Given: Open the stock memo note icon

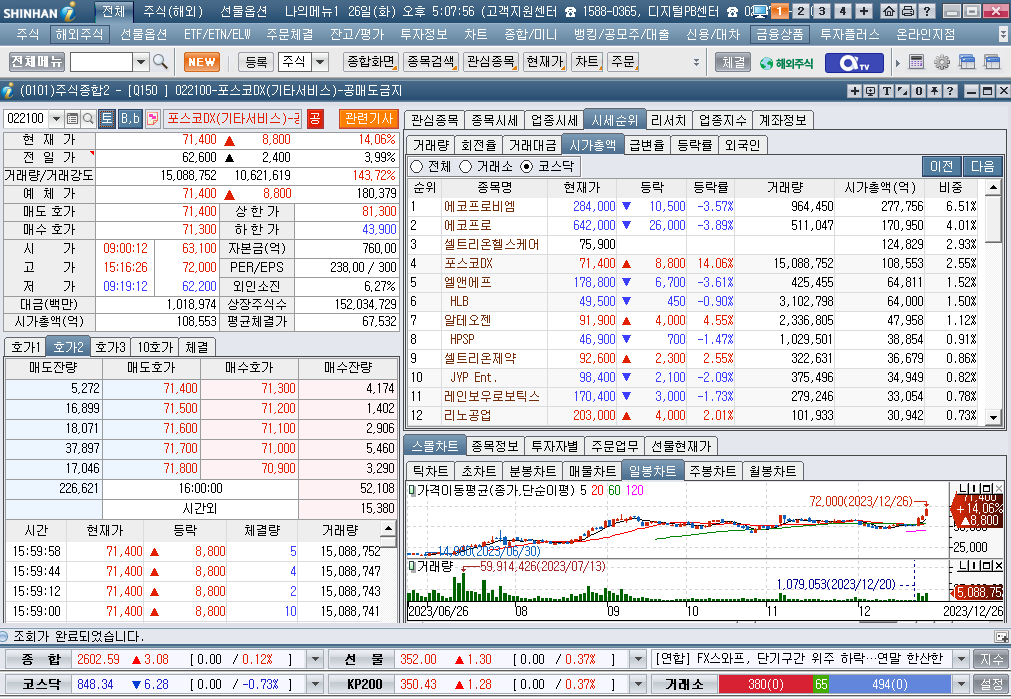Looking at the screenshot, I should [153, 119].
